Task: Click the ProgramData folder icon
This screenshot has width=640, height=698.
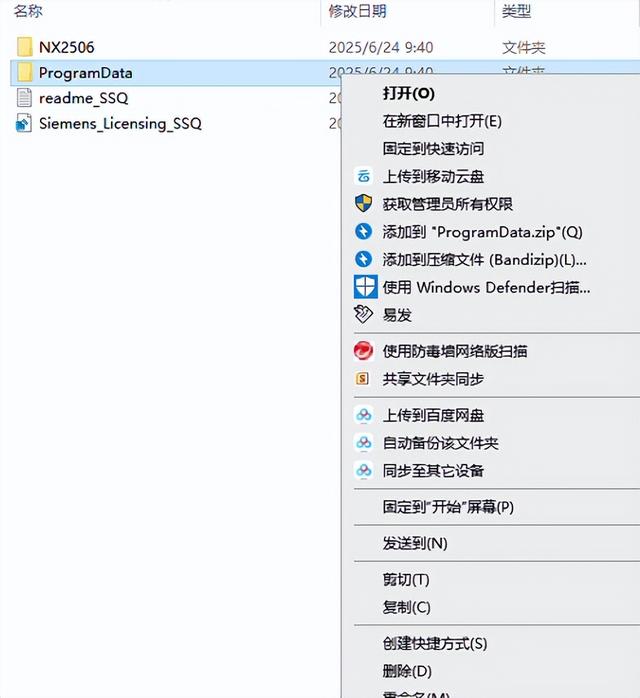Action: point(24,73)
